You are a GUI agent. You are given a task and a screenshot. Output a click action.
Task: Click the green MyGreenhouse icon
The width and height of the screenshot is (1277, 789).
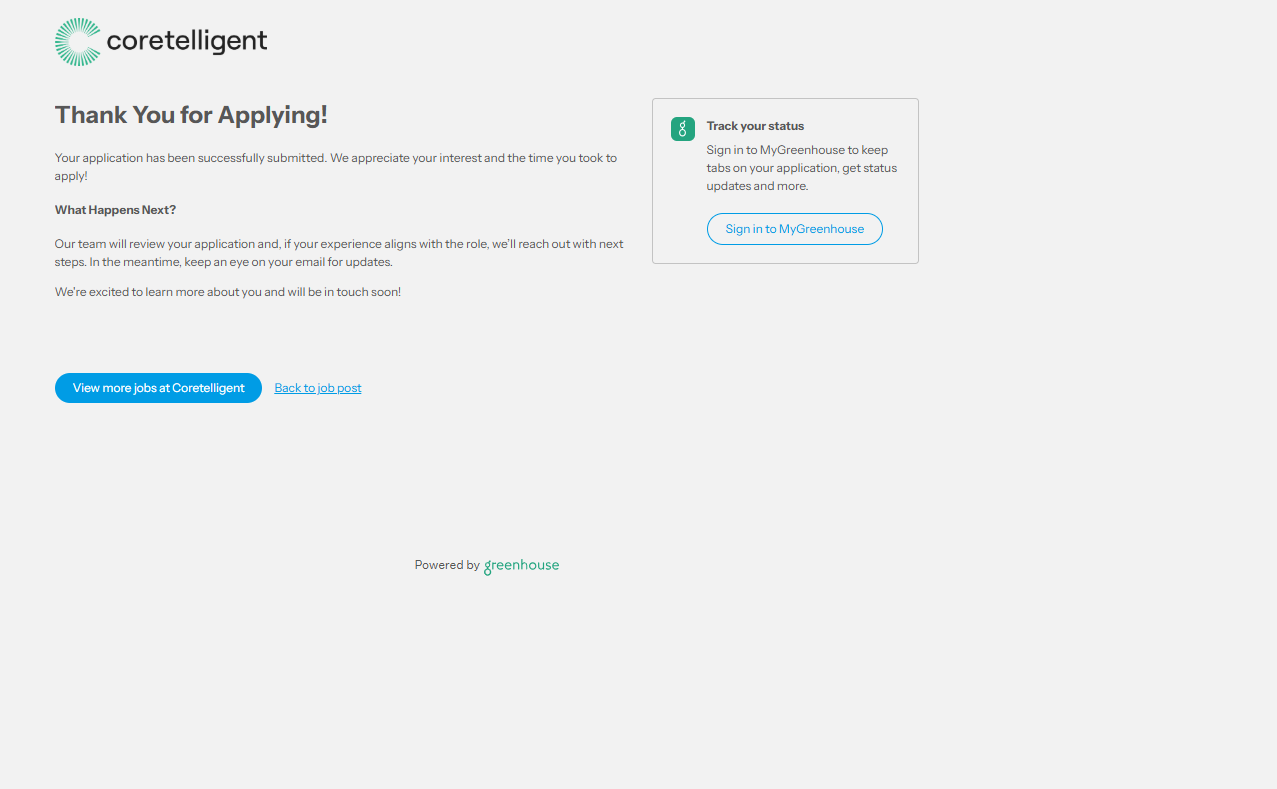(x=682, y=128)
